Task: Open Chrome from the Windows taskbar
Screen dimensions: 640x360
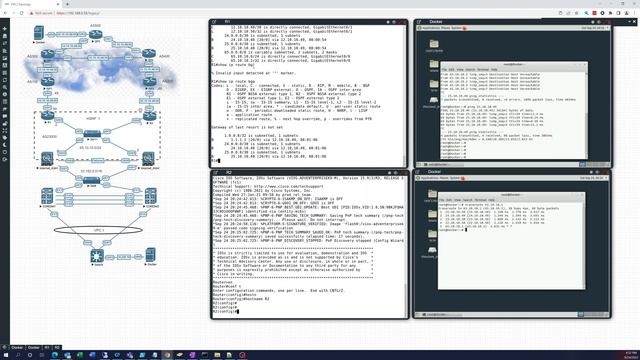Action: [167, 355]
